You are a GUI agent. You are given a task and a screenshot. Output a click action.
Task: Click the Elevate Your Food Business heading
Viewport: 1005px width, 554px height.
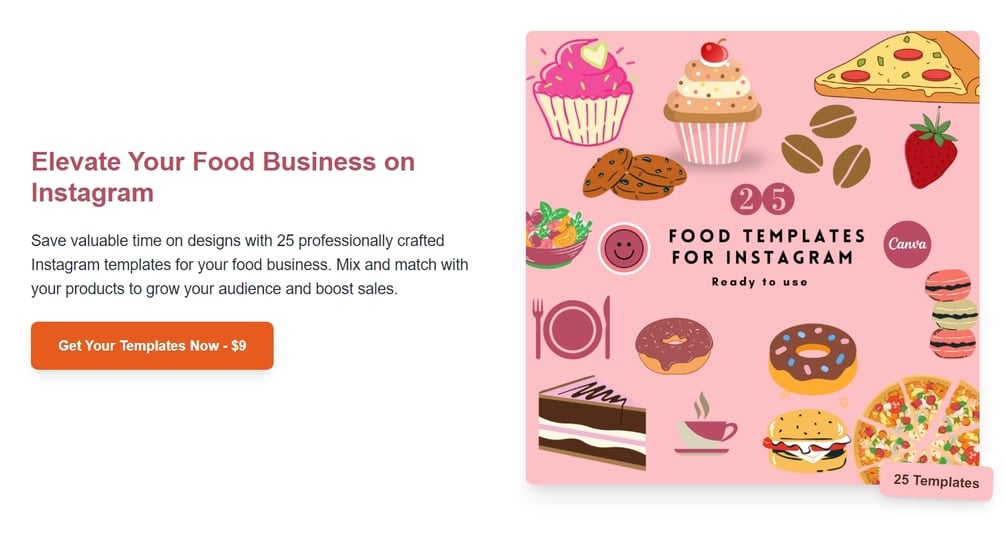click(x=223, y=177)
